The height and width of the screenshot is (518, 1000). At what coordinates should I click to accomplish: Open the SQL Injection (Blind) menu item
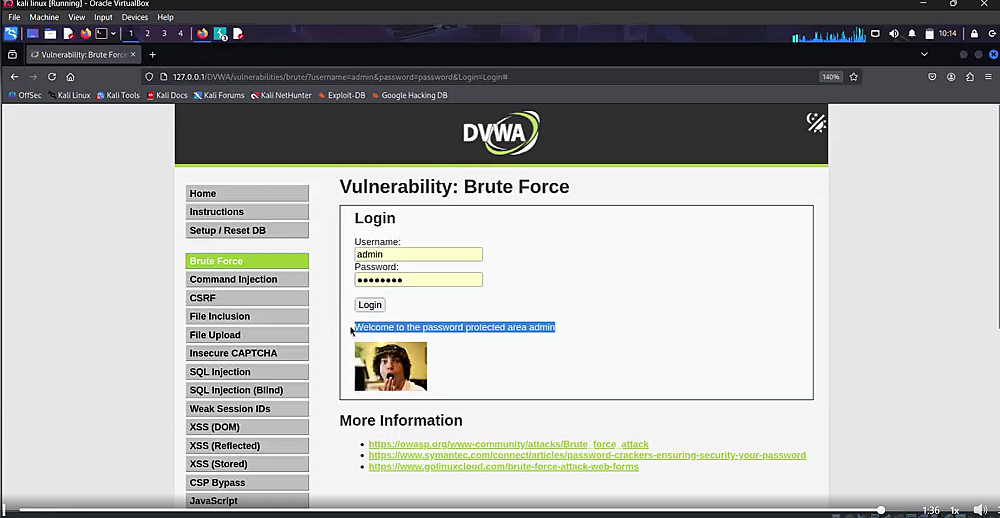pyautogui.click(x=247, y=390)
